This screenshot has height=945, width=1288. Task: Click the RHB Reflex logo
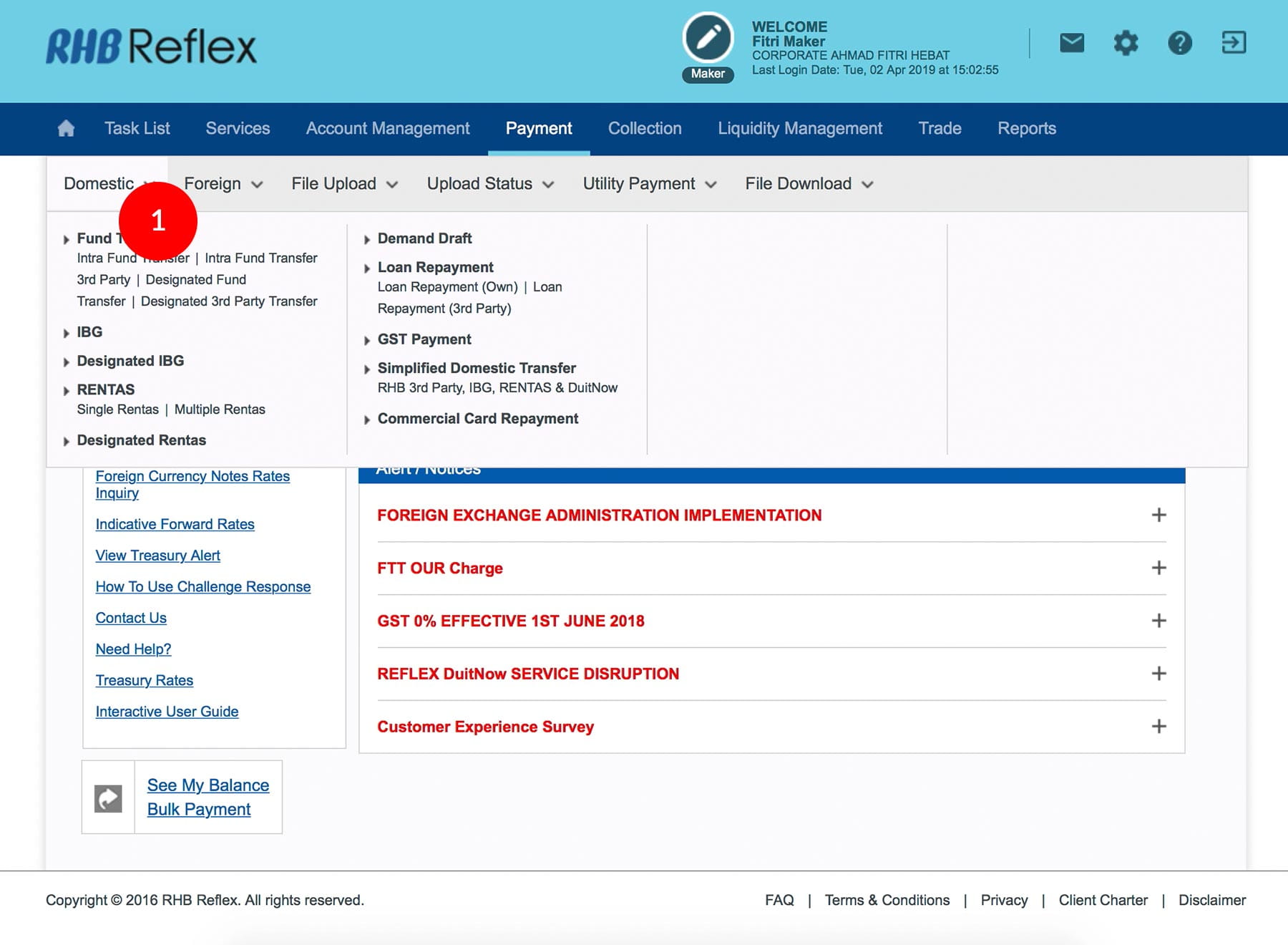(x=151, y=47)
